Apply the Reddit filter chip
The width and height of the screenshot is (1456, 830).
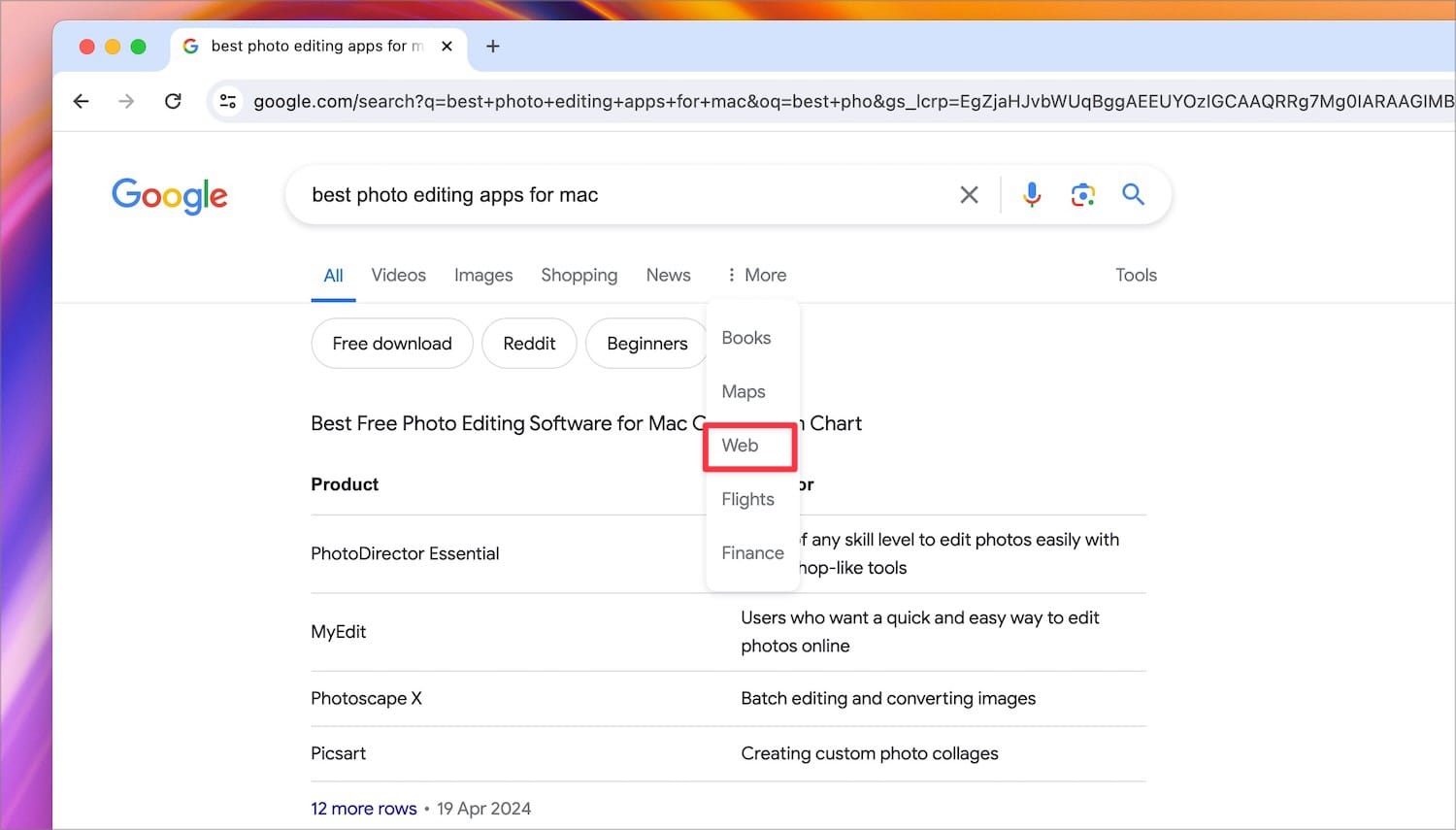pos(529,344)
